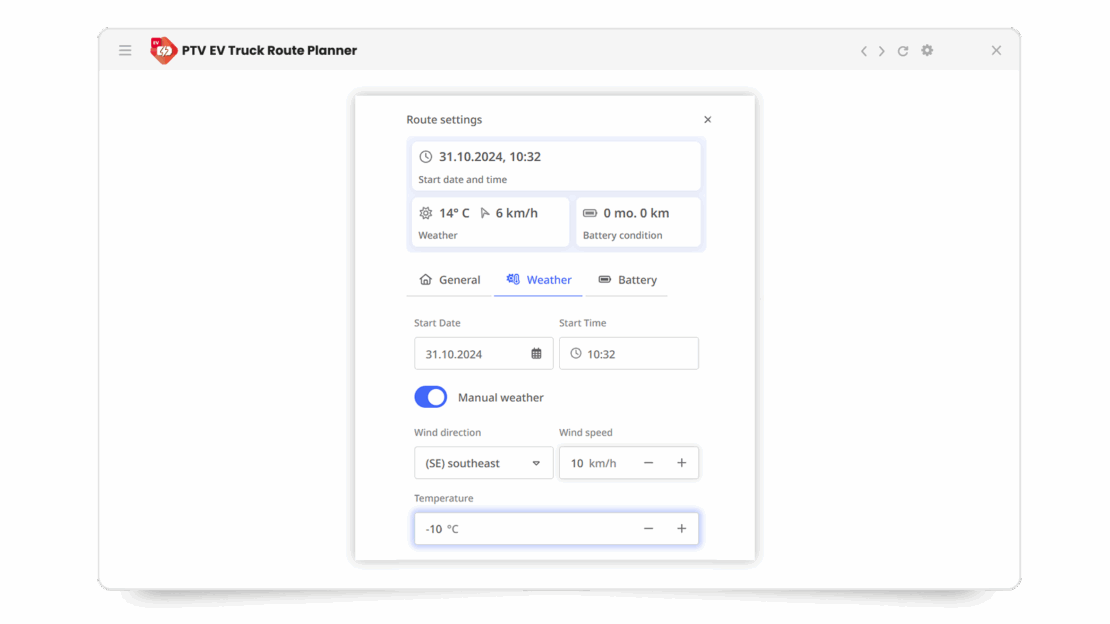Click the calendar icon in Start Date

click(536, 354)
